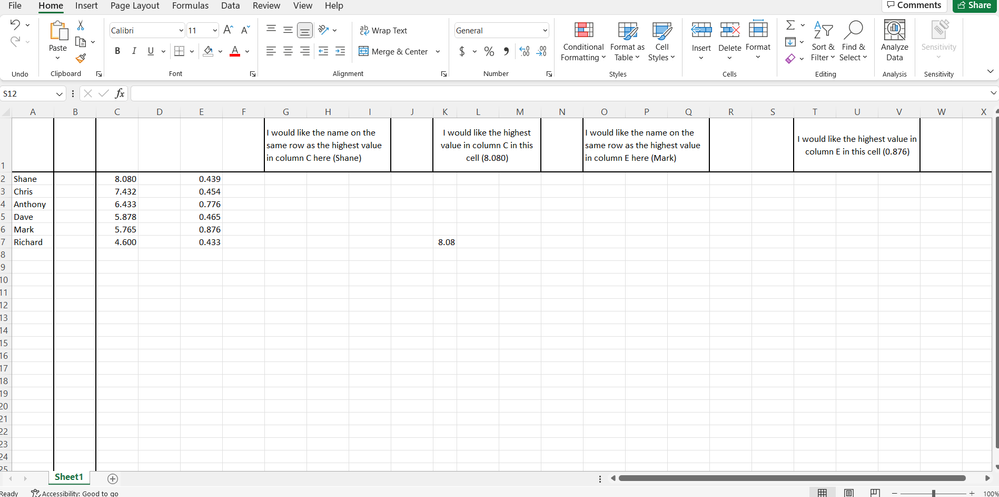999x497 pixels.
Task: Click Increase Indent icon
Action: (x=340, y=51)
